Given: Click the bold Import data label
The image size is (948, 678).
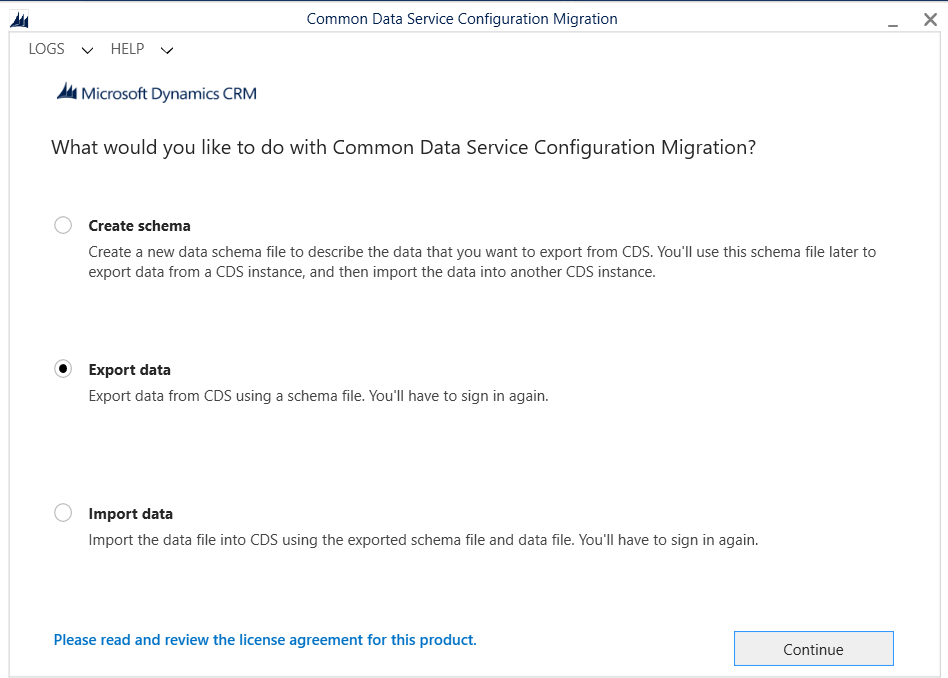Looking at the screenshot, I should tap(130, 514).
